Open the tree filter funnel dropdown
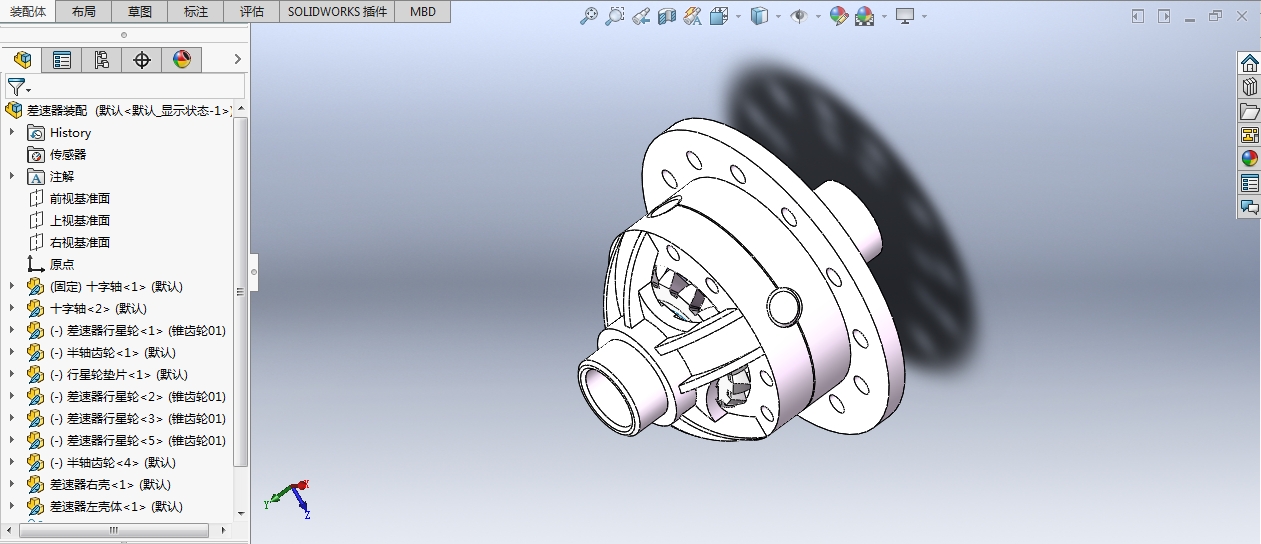 click(x=19, y=87)
